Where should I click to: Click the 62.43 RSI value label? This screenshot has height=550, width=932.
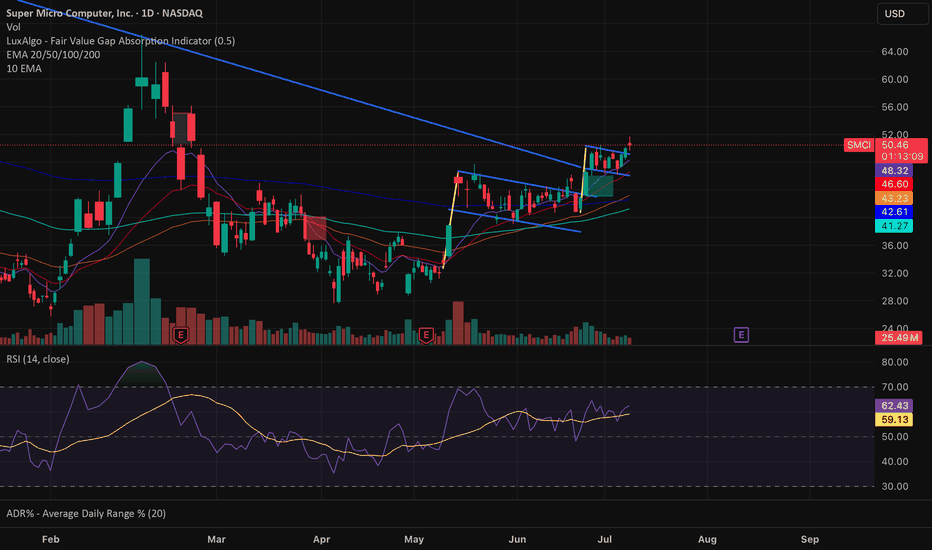(894, 406)
